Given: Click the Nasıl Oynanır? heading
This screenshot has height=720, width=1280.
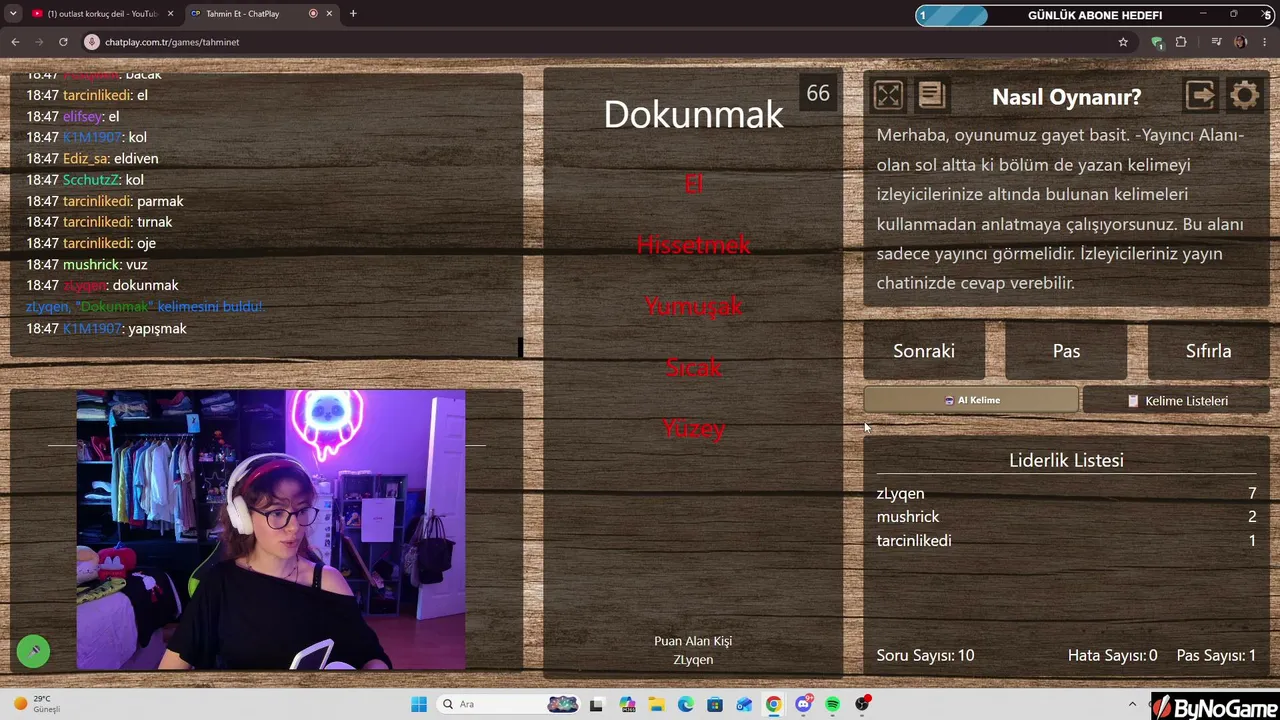Looking at the screenshot, I should (x=1066, y=97).
